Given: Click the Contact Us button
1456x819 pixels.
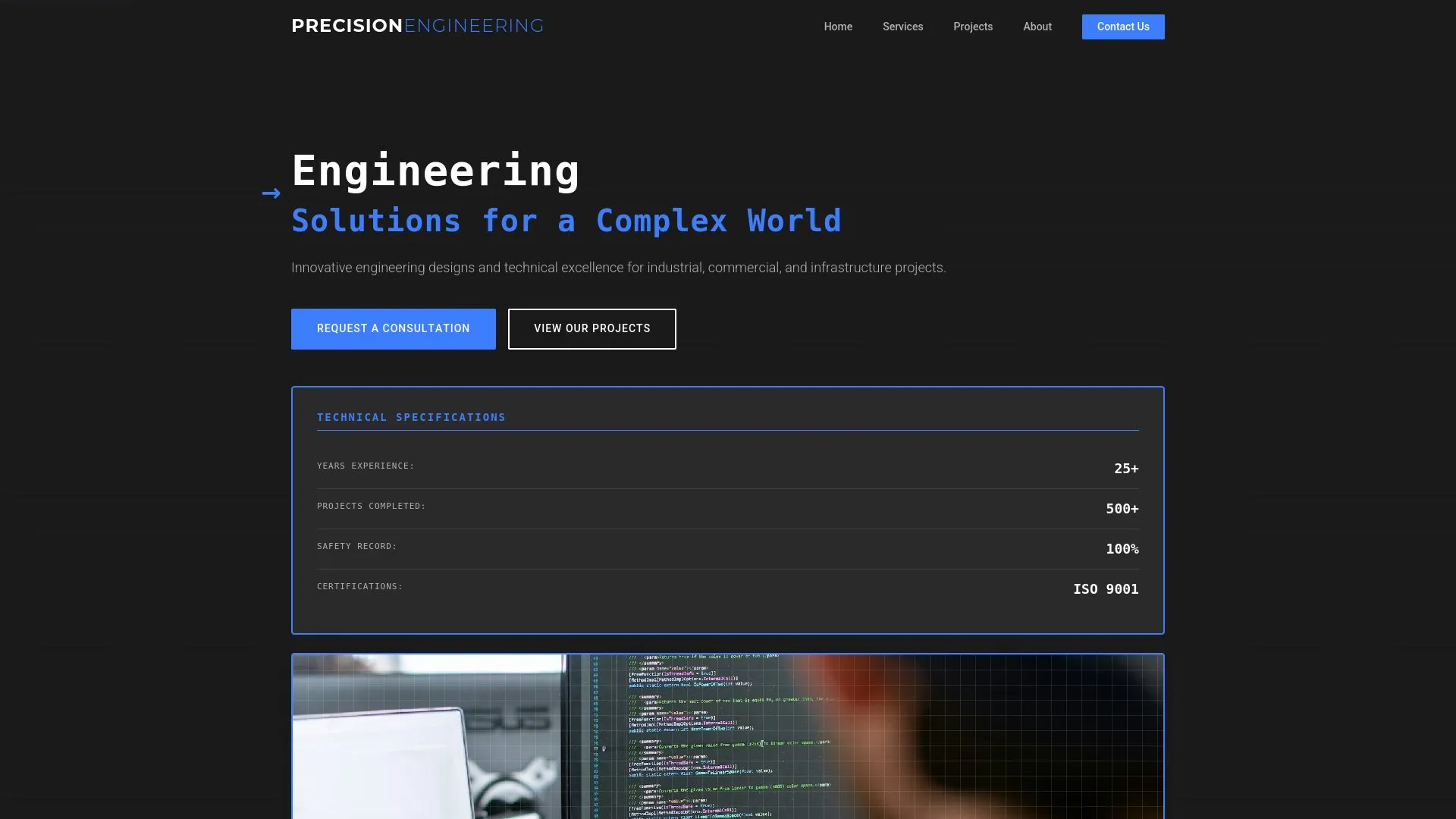Looking at the screenshot, I should tap(1123, 27).
